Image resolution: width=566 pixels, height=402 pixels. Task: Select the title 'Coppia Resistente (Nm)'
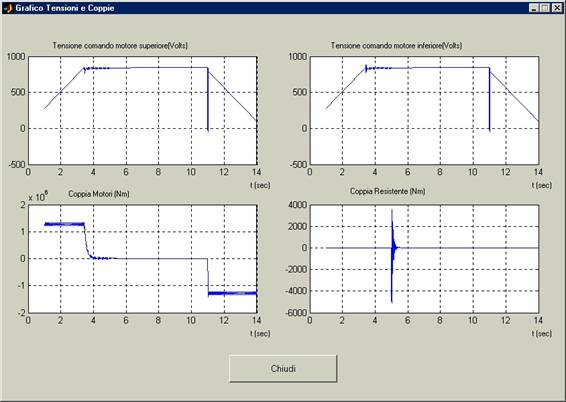(x=387, y=191)
